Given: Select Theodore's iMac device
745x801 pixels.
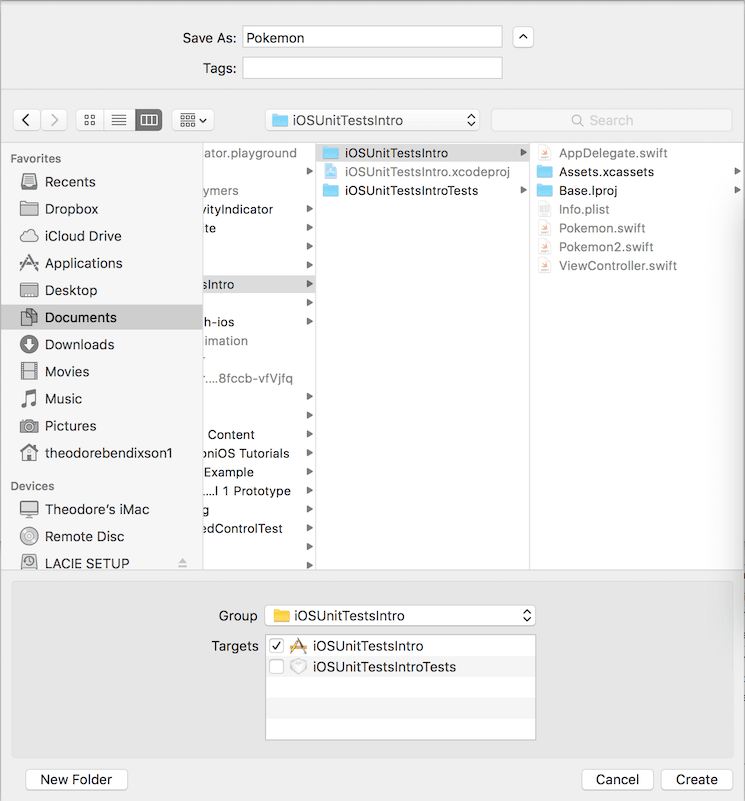Looking at the screenshot, I should pyautogui.click(x=101, y=509).
